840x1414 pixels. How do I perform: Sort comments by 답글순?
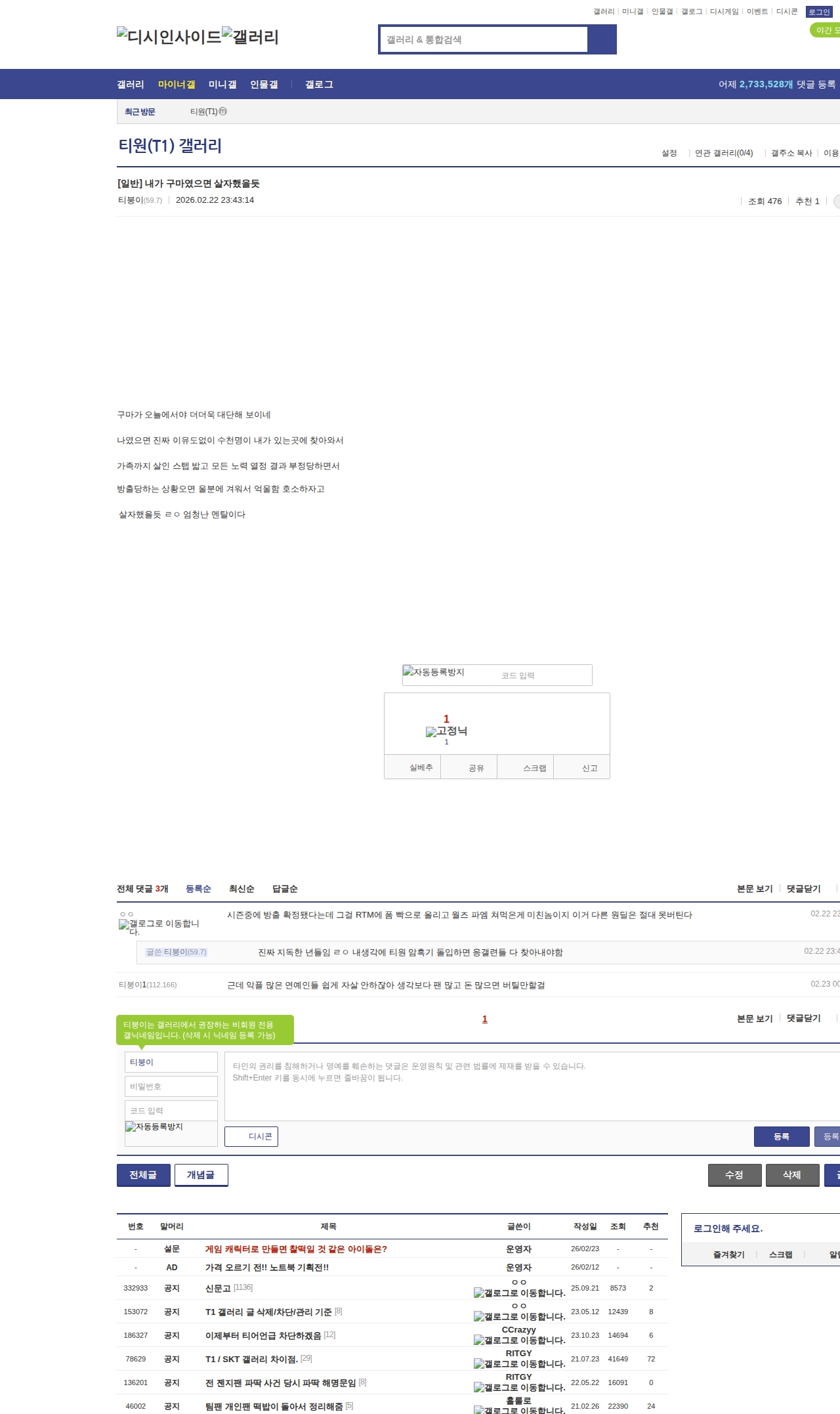(x=285, y=889)
